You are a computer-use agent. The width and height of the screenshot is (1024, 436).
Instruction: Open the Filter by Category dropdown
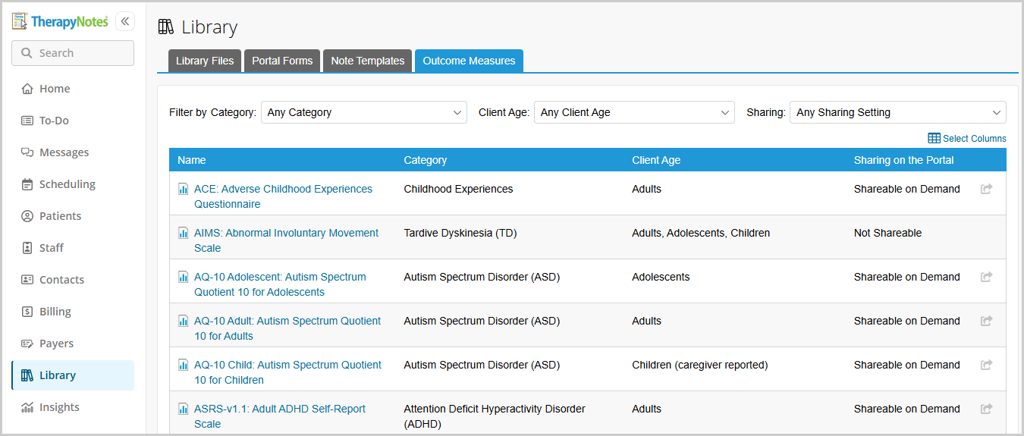click(363, 113)
